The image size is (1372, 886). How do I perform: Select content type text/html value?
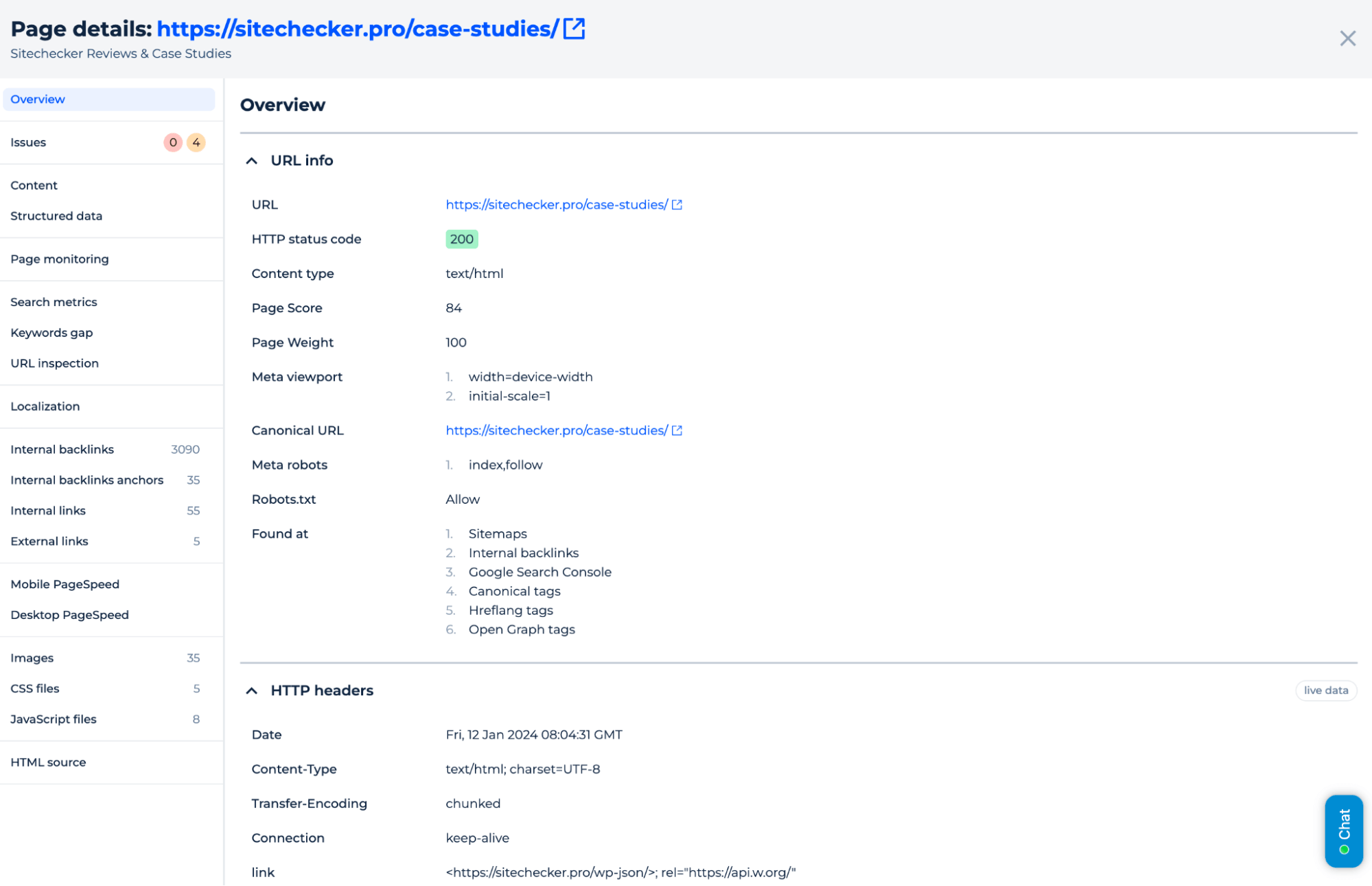(x=474, y=274)
